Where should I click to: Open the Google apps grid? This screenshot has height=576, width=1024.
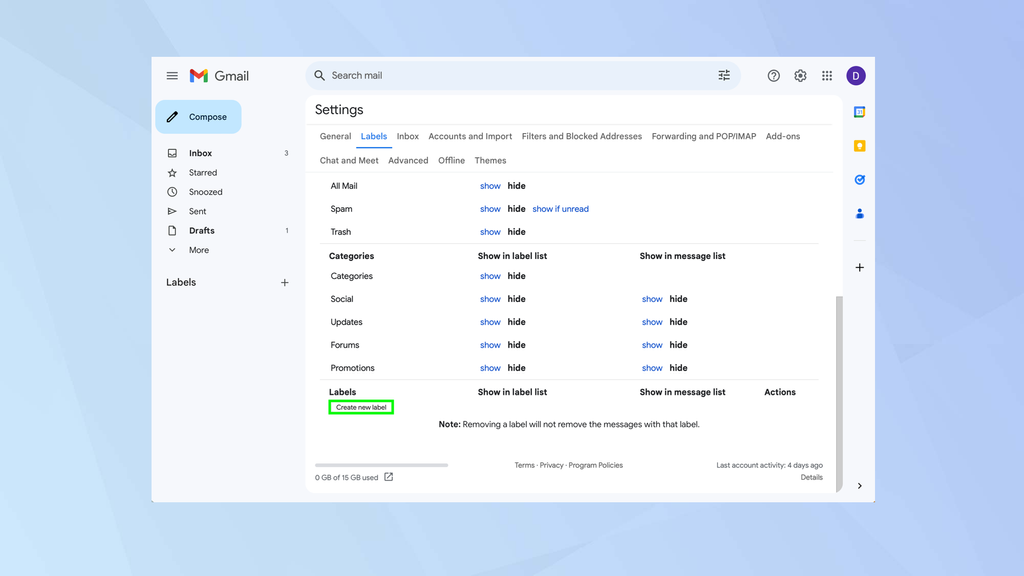pyautogui.click(x=827, y=75)
